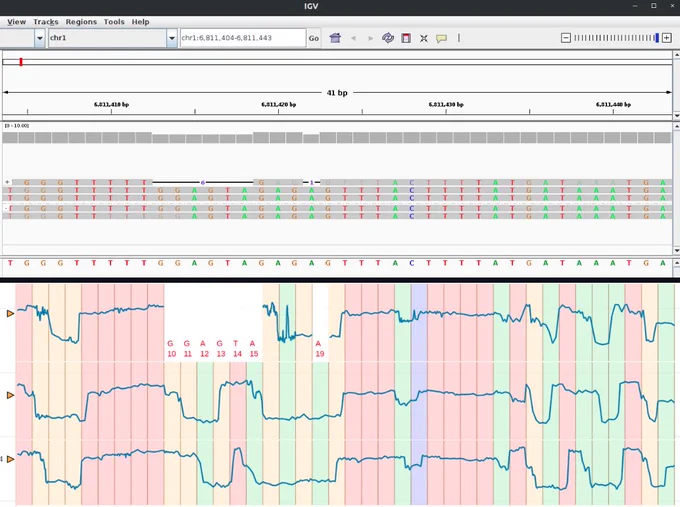Click the Go button
This screenshot has height=507, width=680.
(314, 38)
